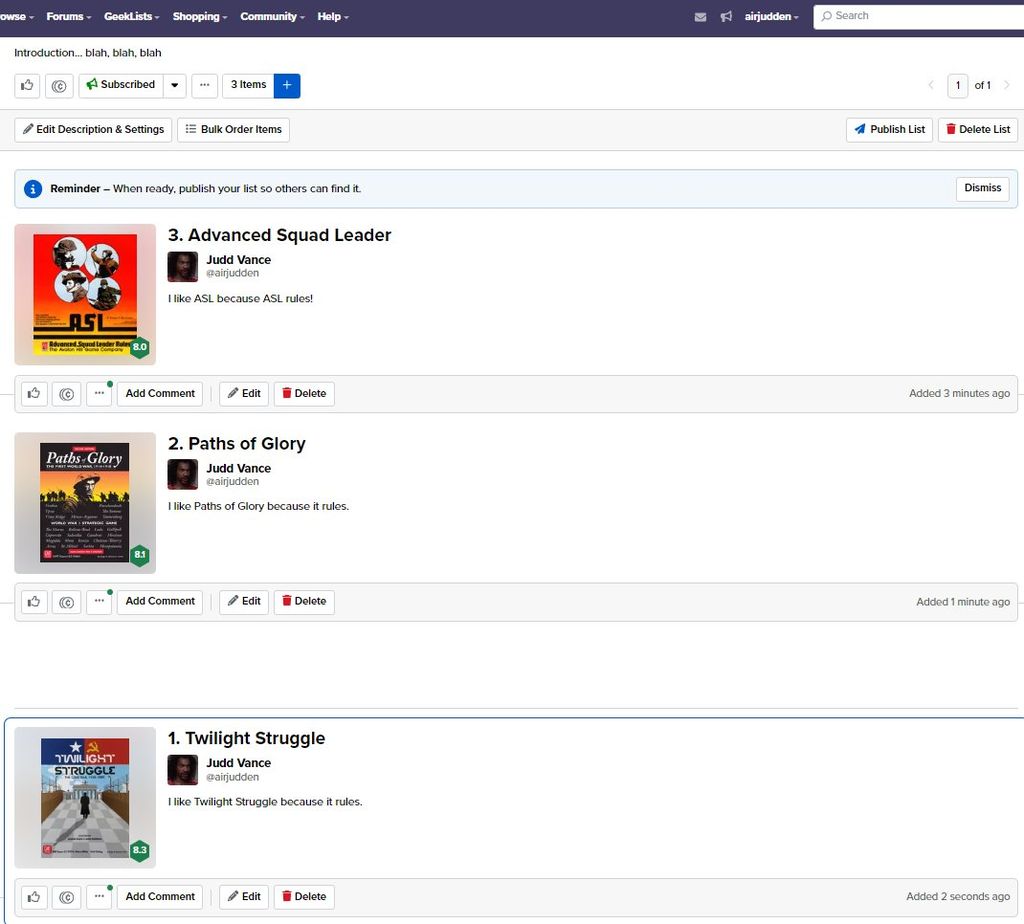Open the airjudden account dropdown
The image size is (1024, 924).
point(771,17)
